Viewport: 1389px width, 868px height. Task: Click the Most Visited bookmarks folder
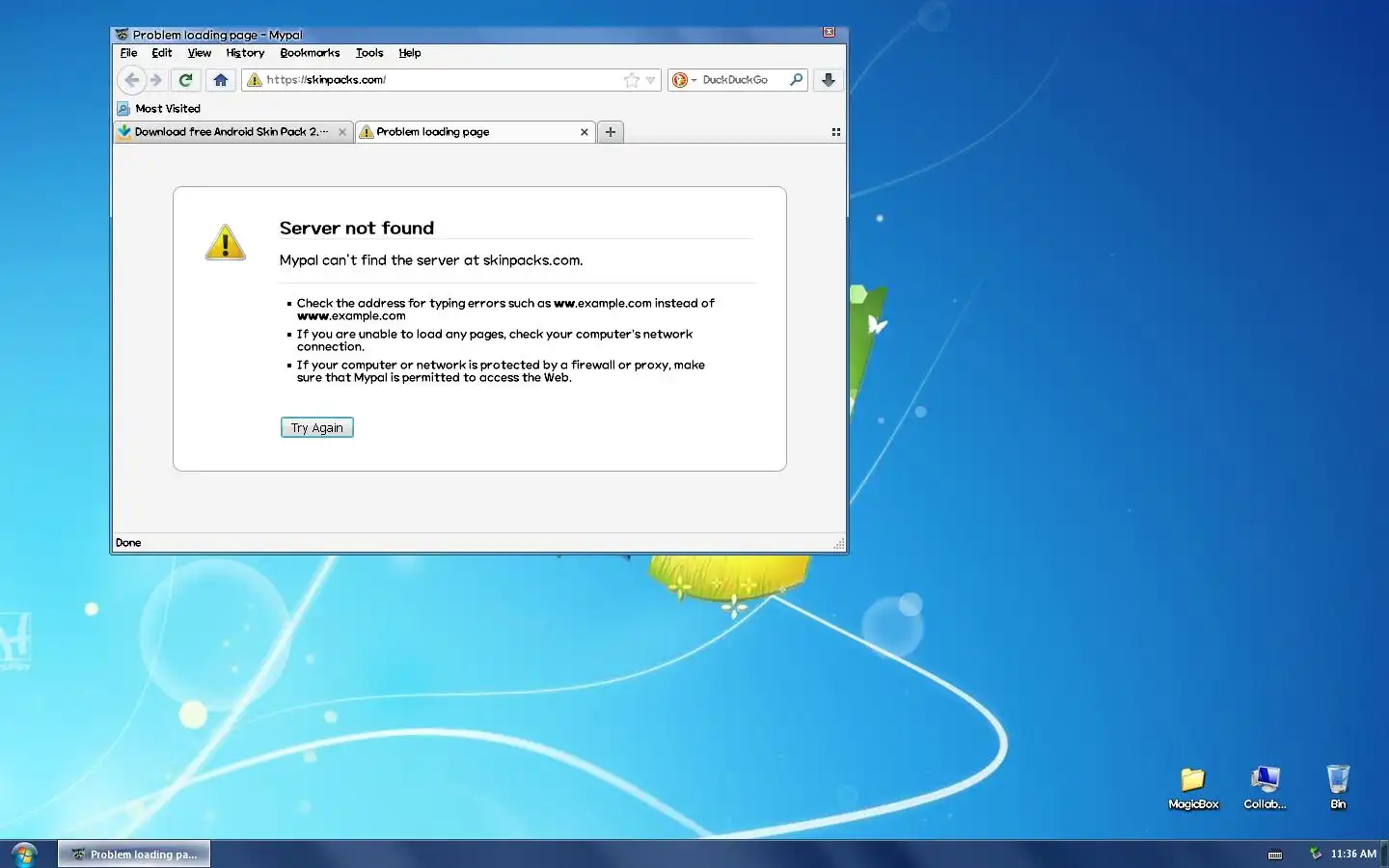pos(159,109)
